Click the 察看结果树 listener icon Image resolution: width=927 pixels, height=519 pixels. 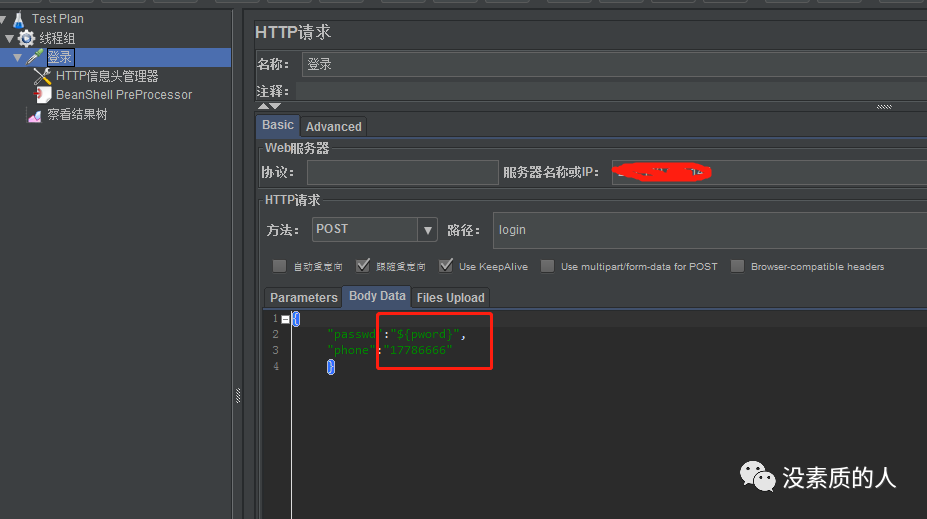[x=35, y=115]
